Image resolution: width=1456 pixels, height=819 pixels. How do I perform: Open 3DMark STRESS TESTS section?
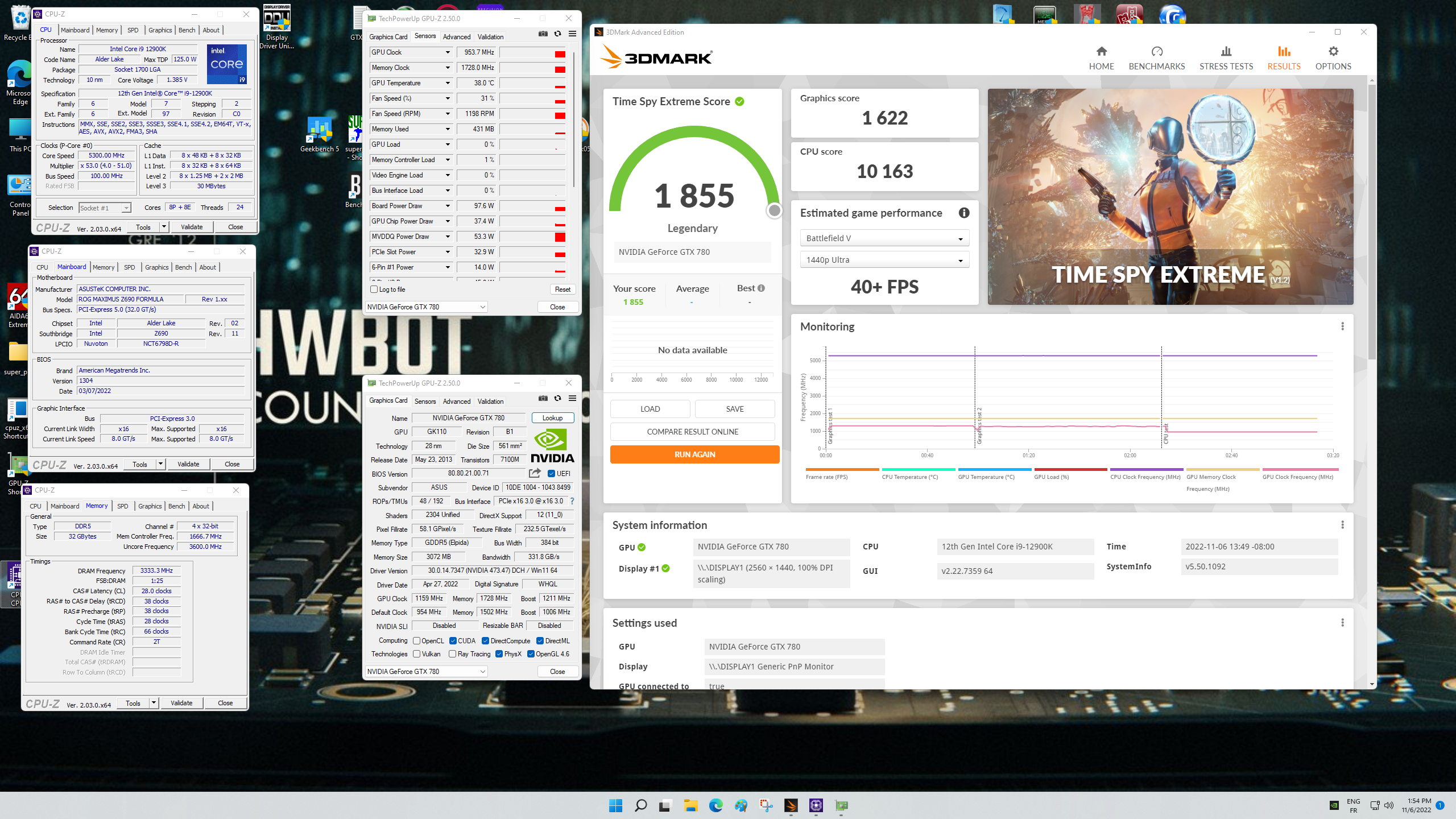coord(1226,58)
